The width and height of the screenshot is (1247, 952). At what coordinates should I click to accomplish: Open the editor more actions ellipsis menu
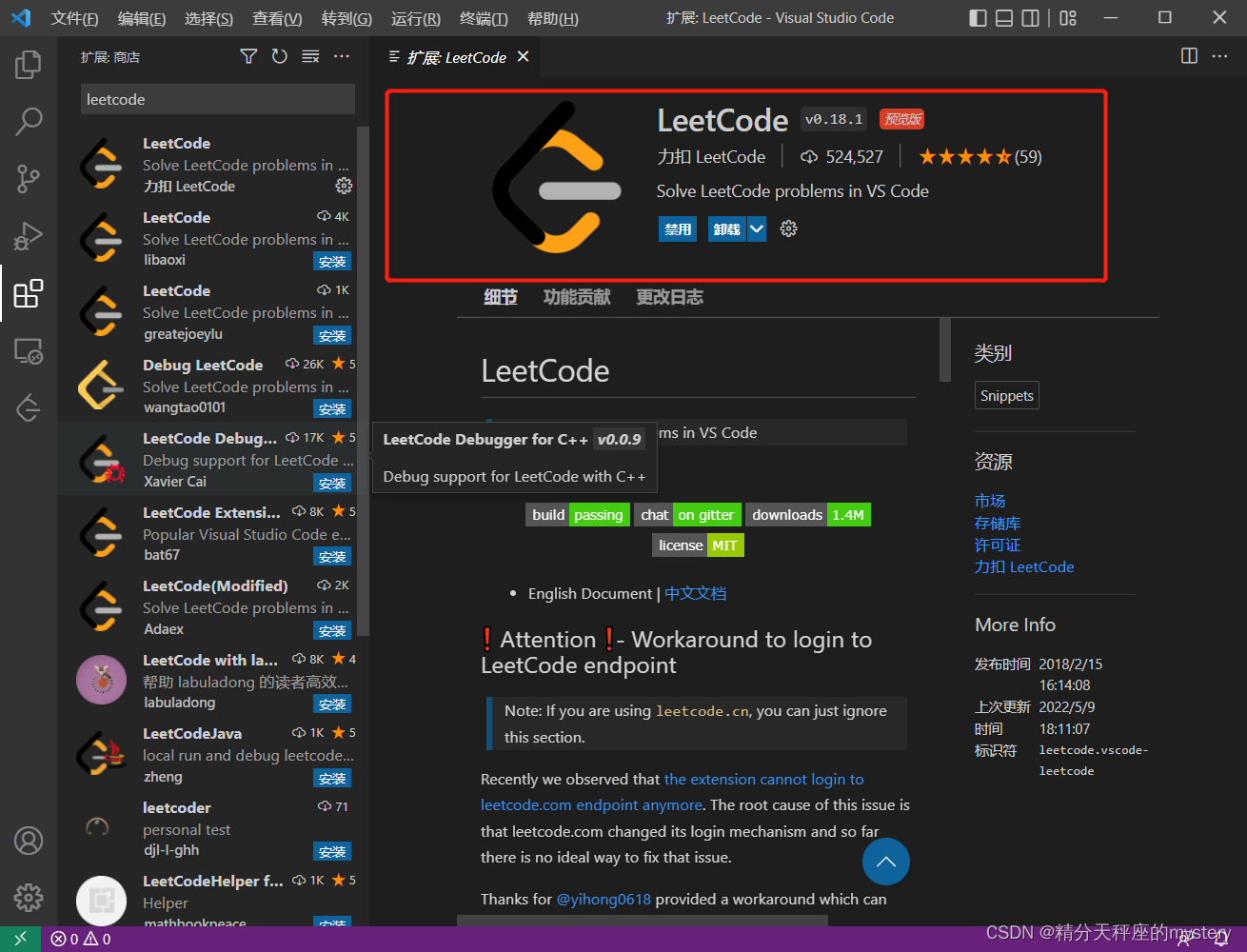pos(1220,56)
